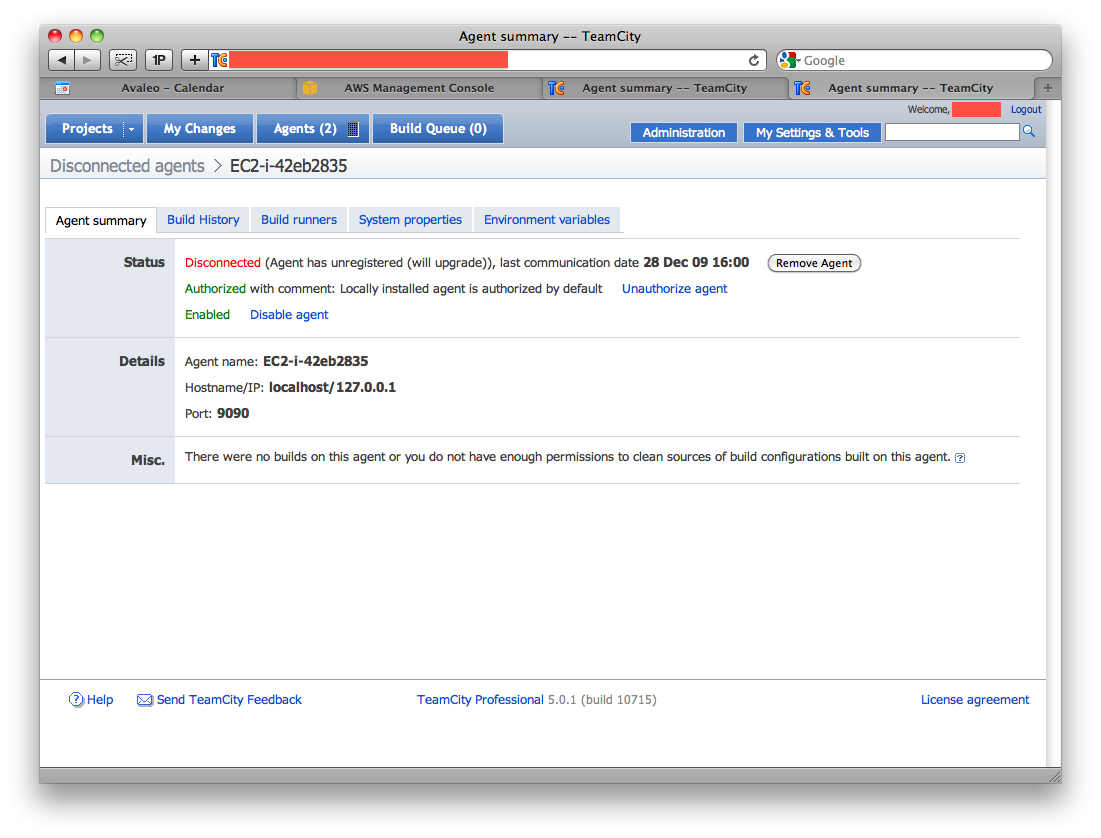The height and width of the screenshot is (838, 1101).
Task: Open the help tooltip icon next to Misc message
Action: 960,457
